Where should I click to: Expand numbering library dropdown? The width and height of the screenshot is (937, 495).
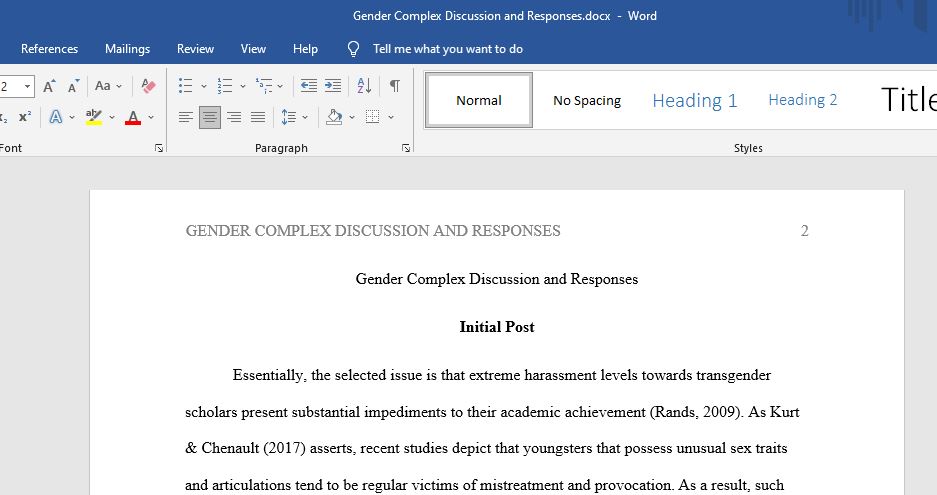point(243,86)
